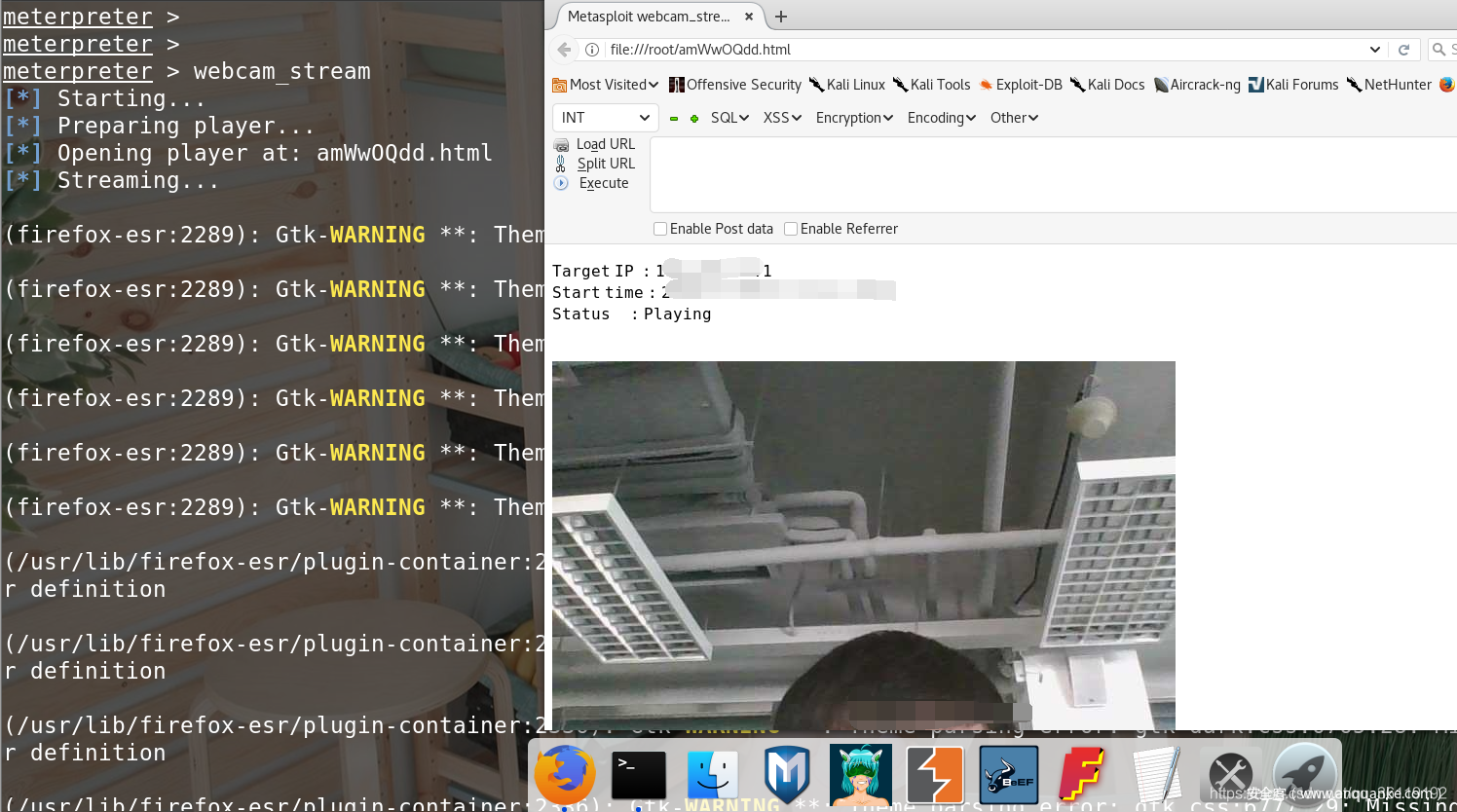Open the INT type dropdown
Screen dimensions: 1457x812
(x=606, y=118)
